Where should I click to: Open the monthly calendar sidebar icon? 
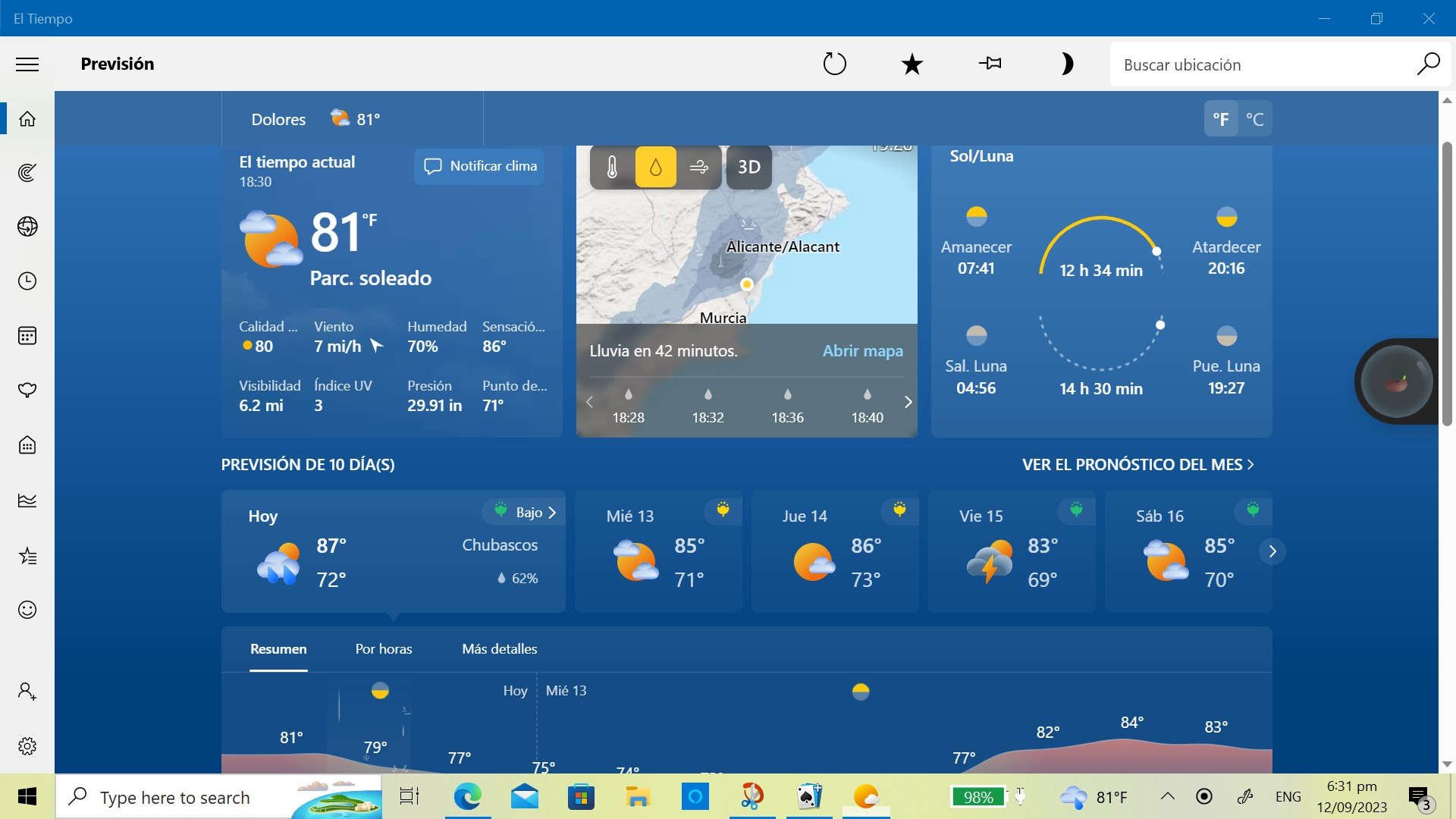(27, 336)
